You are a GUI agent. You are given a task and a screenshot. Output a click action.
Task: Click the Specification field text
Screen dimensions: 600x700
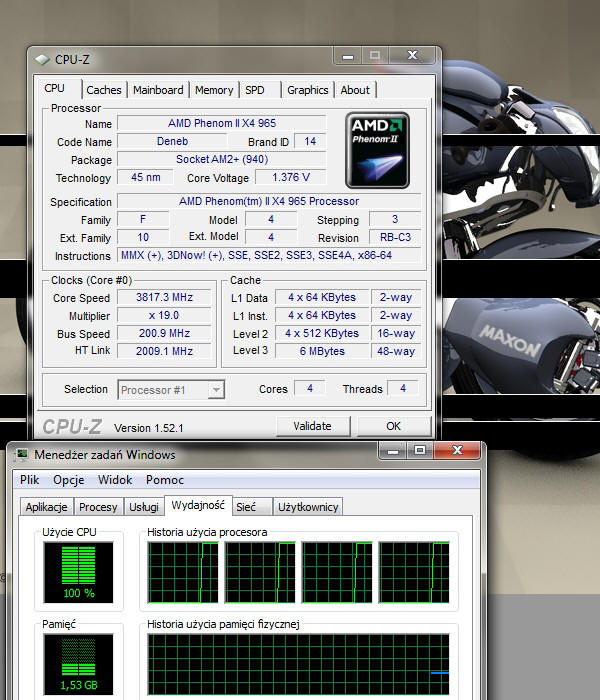click(269, 201)
